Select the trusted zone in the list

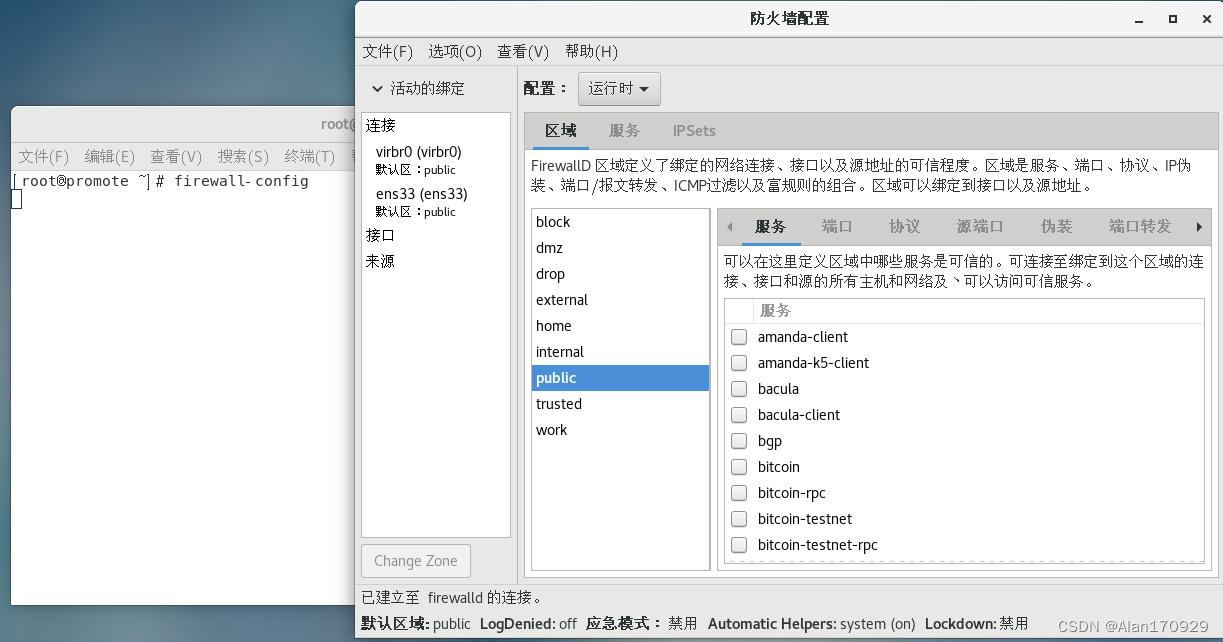pyautogui.click(x=558, y=404)
